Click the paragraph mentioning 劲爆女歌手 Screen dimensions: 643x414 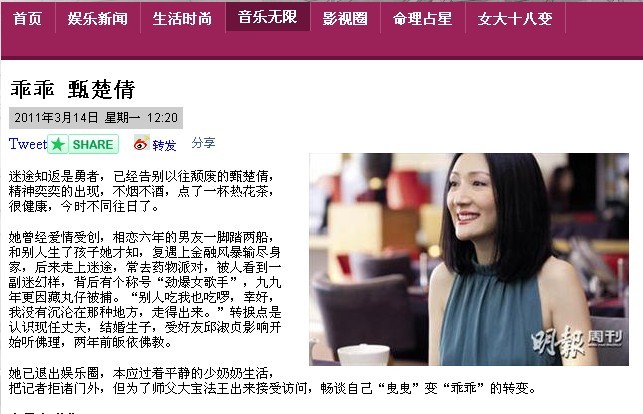(x=145, y=289)
